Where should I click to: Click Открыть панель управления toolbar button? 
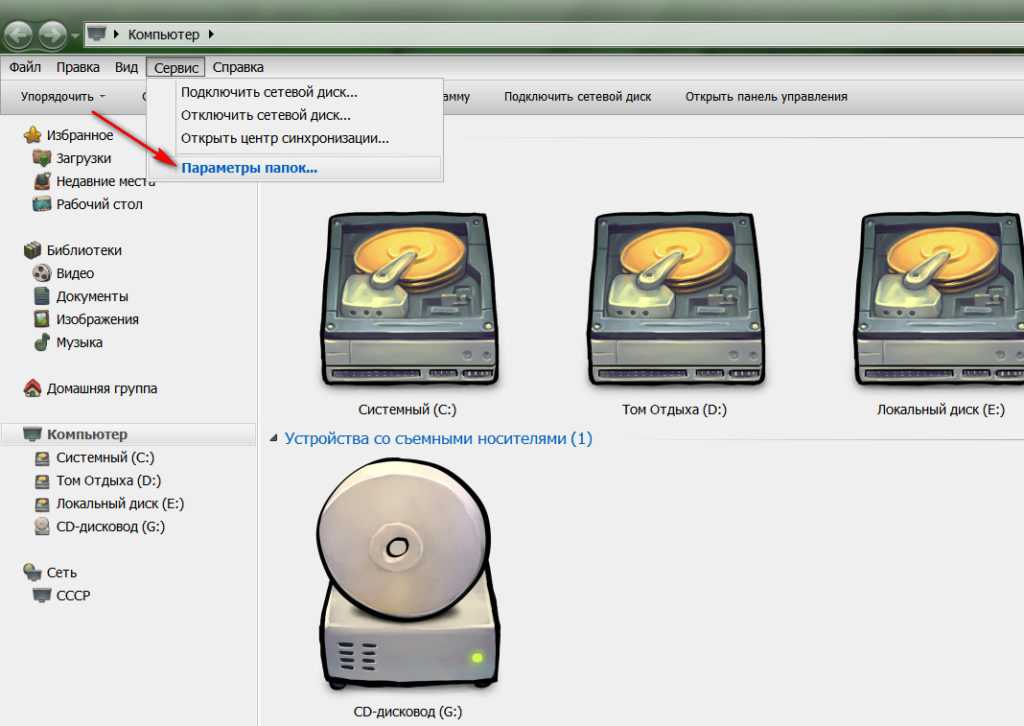tap(766, 97)
